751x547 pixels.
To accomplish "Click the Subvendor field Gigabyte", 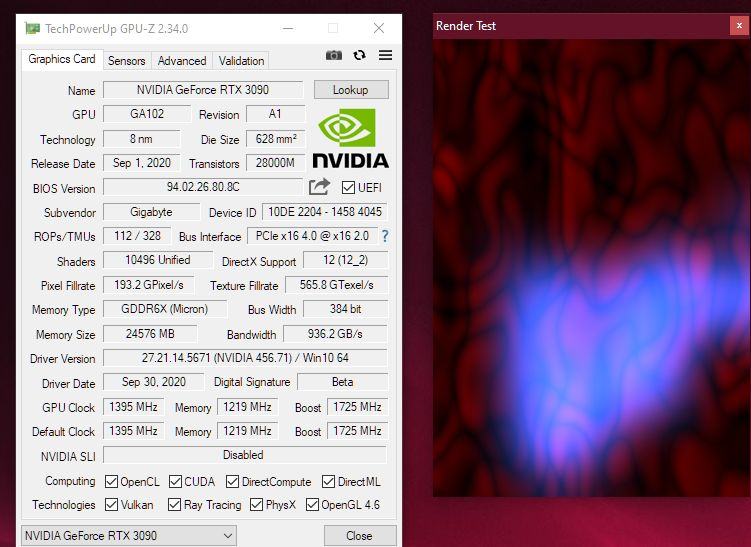I will click(x=151, y=212).
